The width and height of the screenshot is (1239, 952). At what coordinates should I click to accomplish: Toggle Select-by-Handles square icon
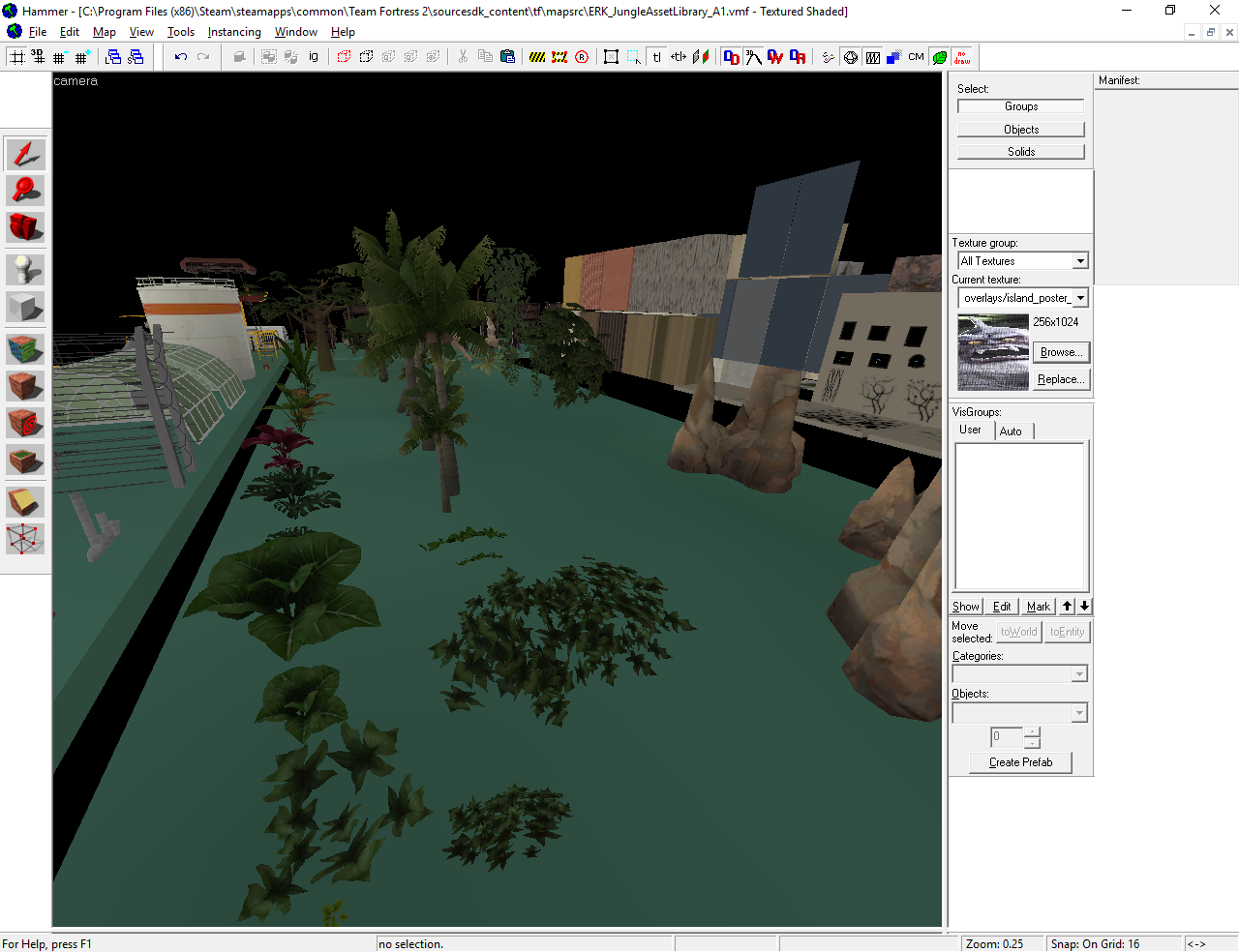click(x=611, y=57)
